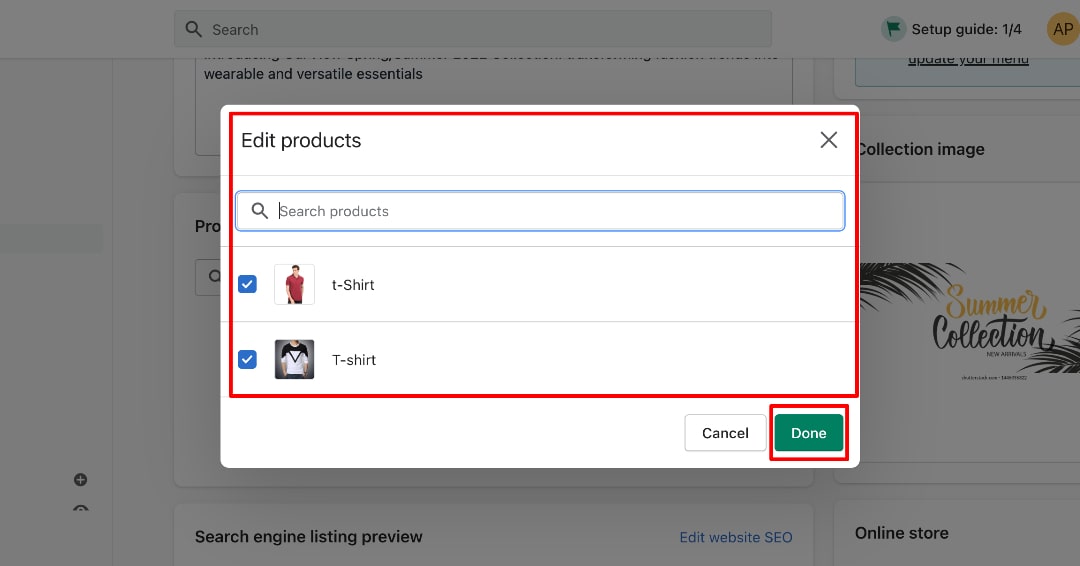This screenshot has height=566, width=1080.
Task: Click the Collection image heading
Action: pos(922,149)
